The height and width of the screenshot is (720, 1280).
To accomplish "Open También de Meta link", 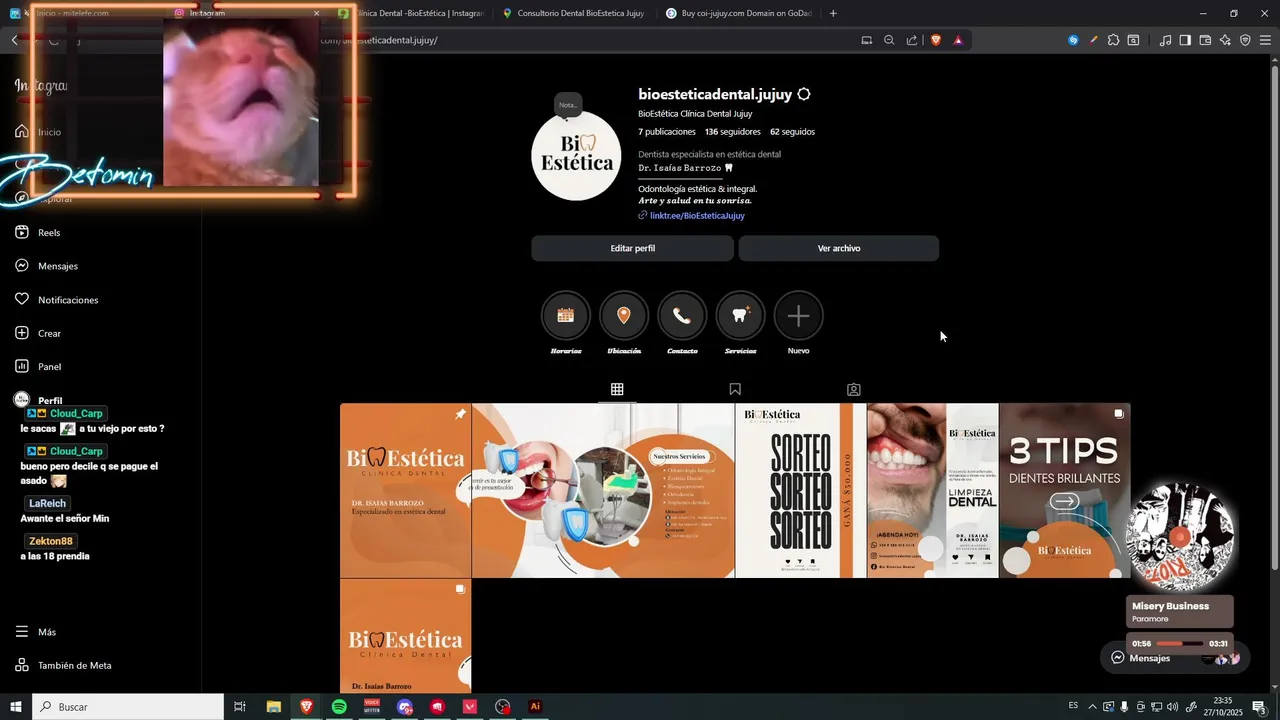I will [x=63, y=665].
